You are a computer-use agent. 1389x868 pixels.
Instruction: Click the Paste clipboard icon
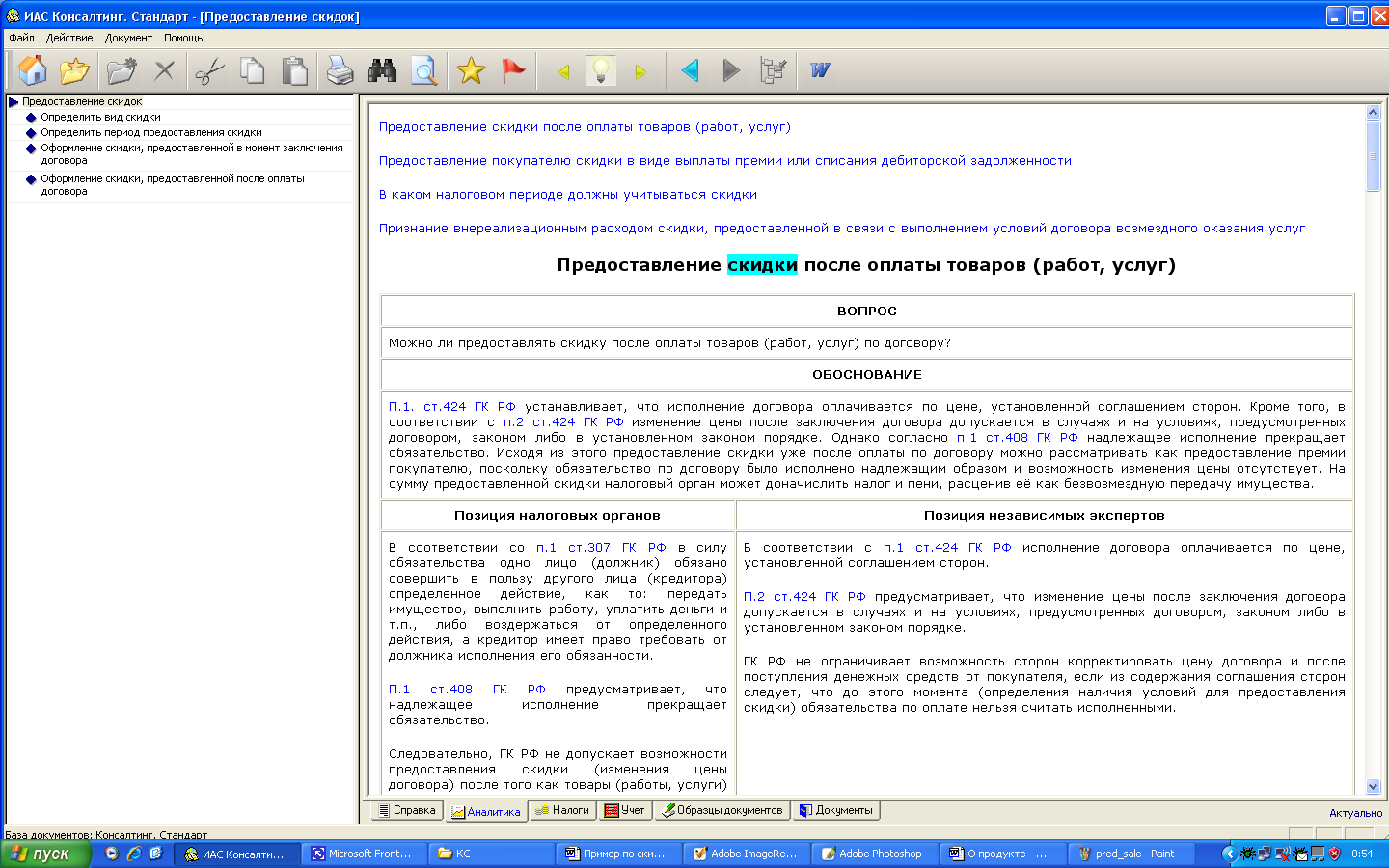pyautogui.click(x=294, y=70)
